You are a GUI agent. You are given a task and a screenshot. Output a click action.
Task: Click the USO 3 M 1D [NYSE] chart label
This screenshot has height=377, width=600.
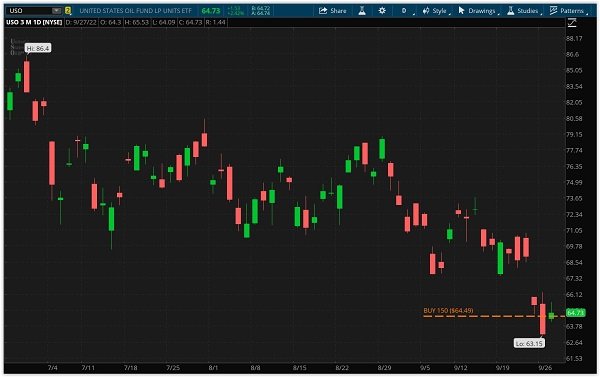tap(34, 22)
